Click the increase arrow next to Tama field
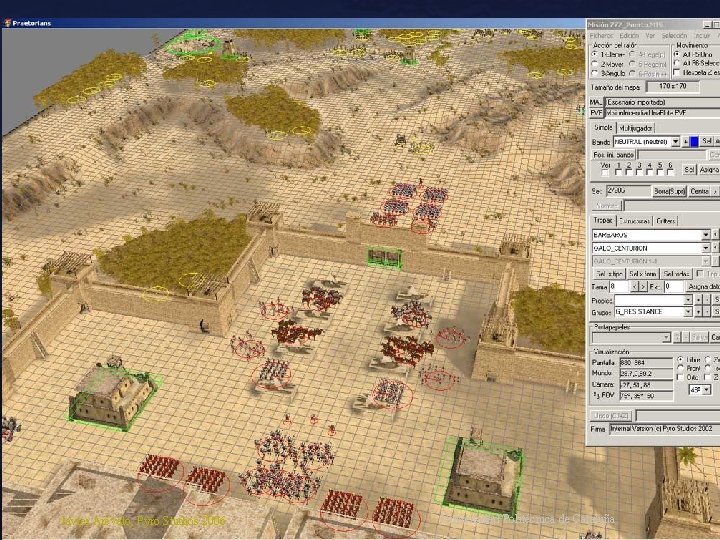Screen dimensions: 720x540 tap(643, 287)
